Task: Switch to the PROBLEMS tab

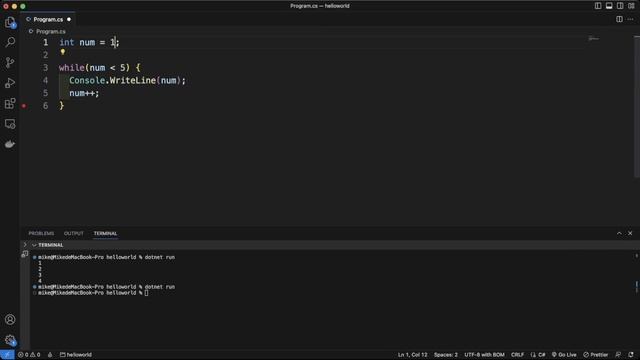Action: coord(41,233)
